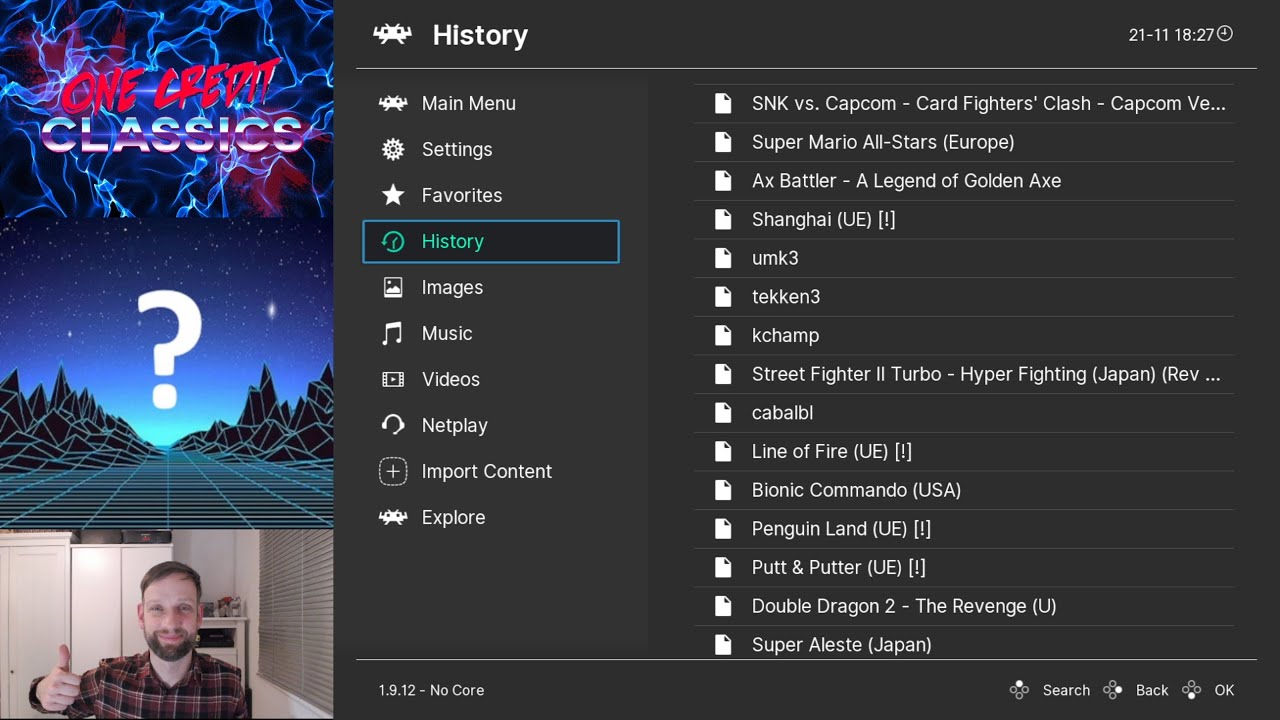Click the file icon beside umk3
1280x720 pixels.
(723, 258)
